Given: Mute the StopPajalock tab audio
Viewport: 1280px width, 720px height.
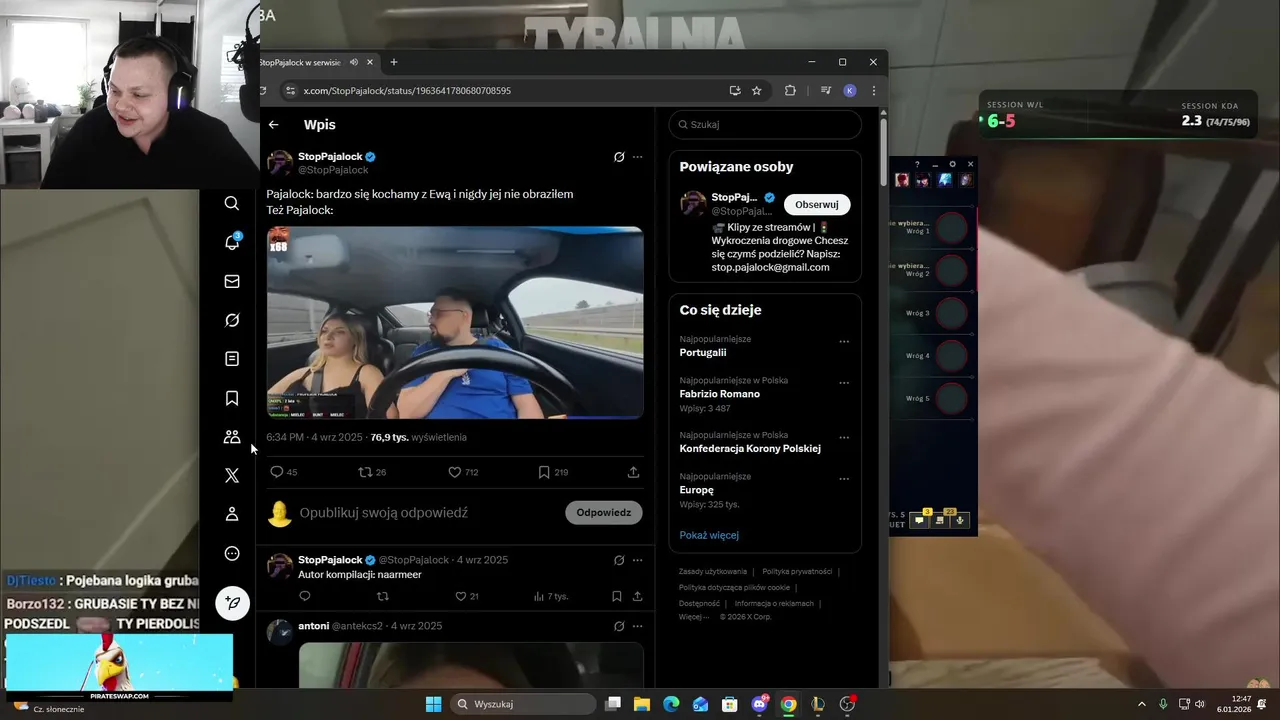Looking at the screenshot, I should pos(354,62).
